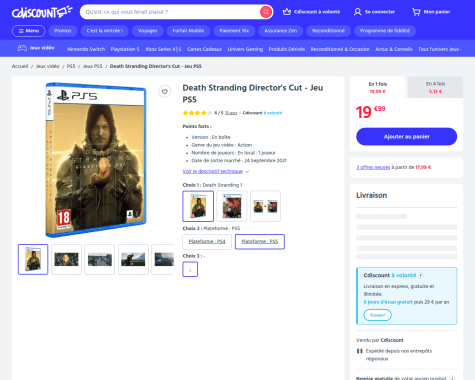The width and height of the screenshot is (475, 380).
Task: Add product to favorites with heart icon
Action: (165, 91)
